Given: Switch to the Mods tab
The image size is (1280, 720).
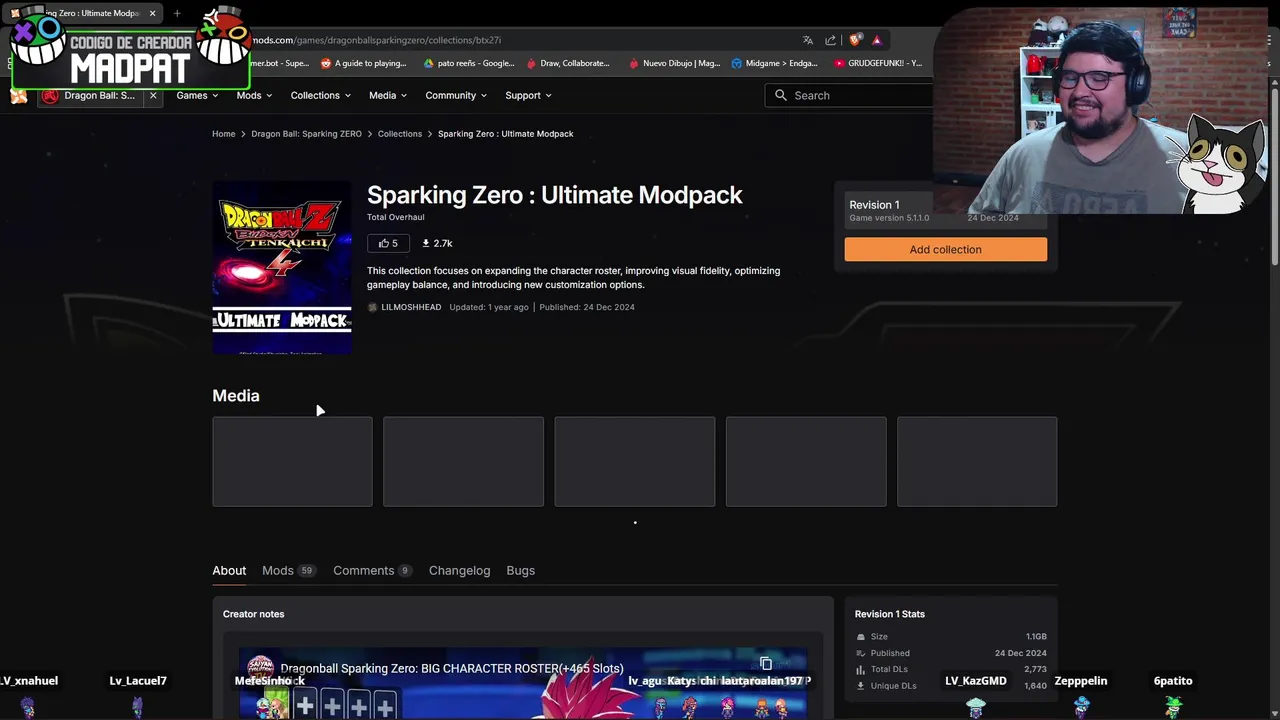Looking at the screenshot, I should (288, 570).
